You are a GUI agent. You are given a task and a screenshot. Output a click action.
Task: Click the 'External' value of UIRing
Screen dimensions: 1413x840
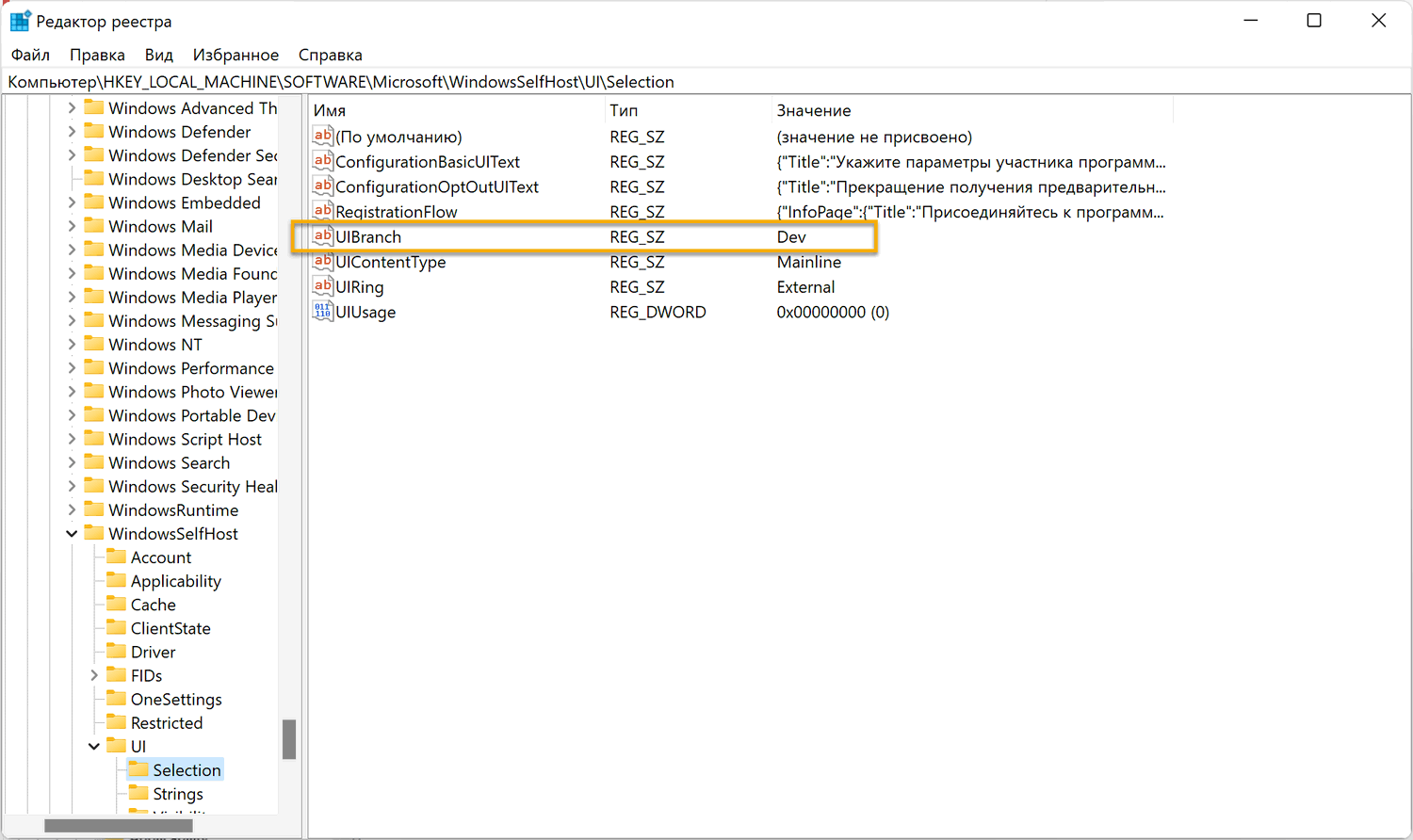click(805, 287)
